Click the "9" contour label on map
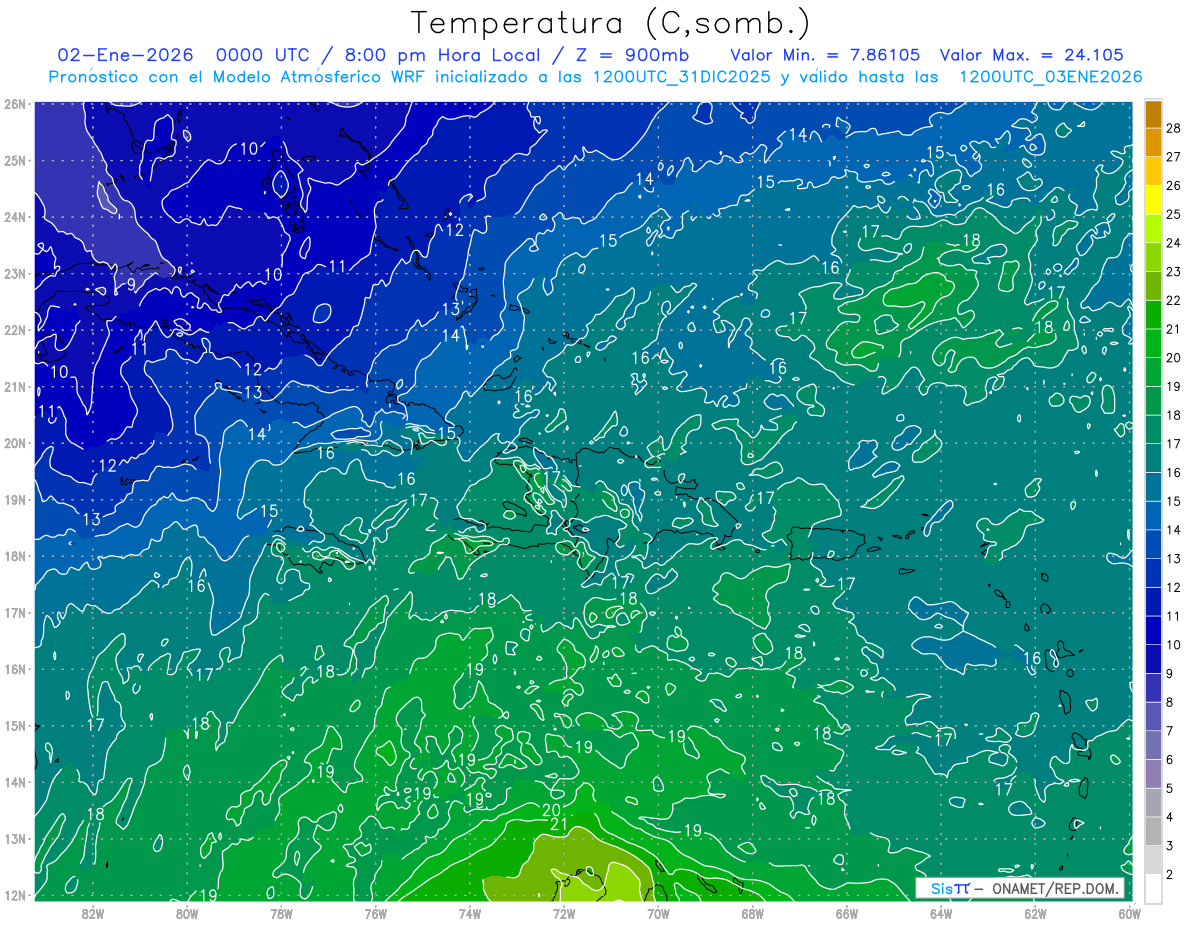The image size is (1200, 927). click(132, 284)
